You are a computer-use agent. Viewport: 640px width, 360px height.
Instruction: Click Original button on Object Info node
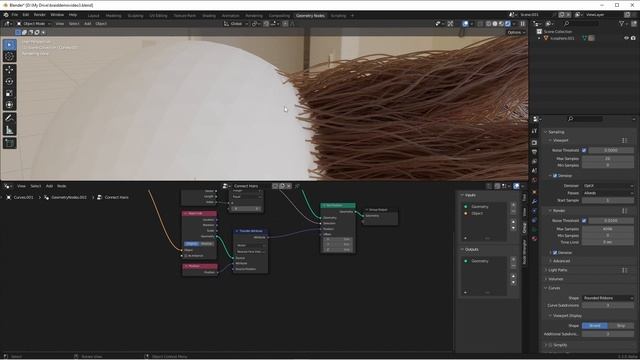tap(191, 244)
